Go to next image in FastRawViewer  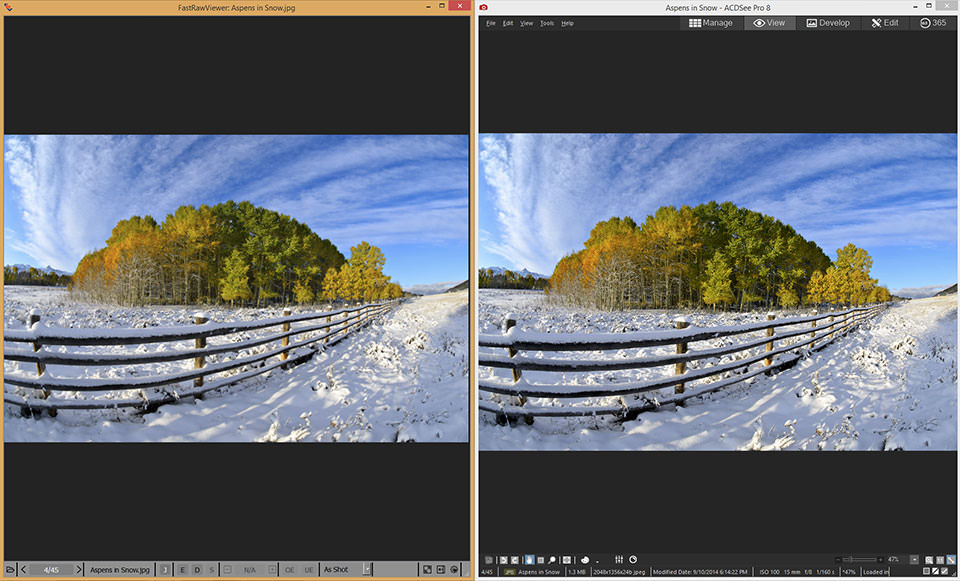(78, 569)
